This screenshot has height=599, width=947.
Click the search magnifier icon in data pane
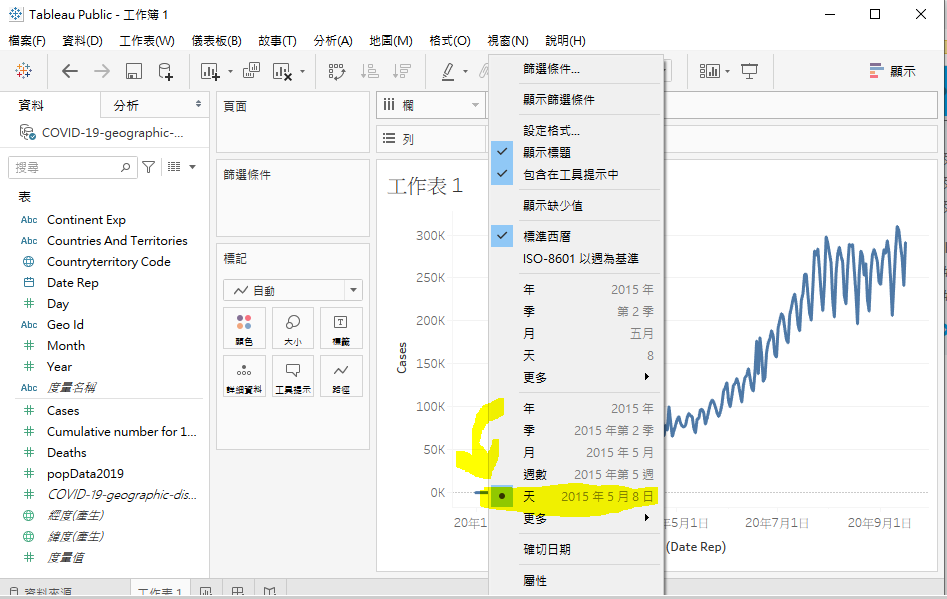(126, 167)
